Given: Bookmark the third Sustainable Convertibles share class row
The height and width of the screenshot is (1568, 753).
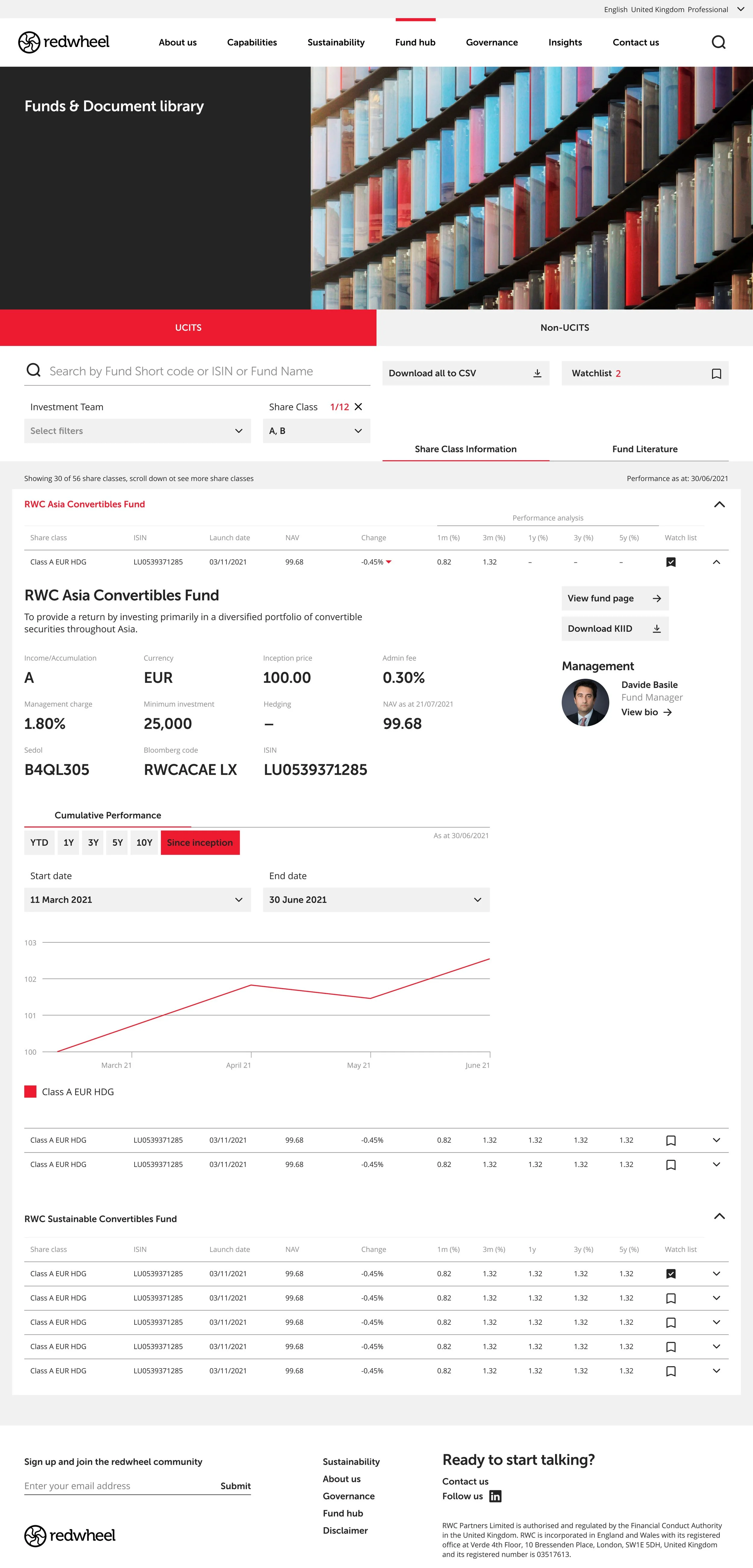Looking at the screenshot, I should (x=671, y=1323).
